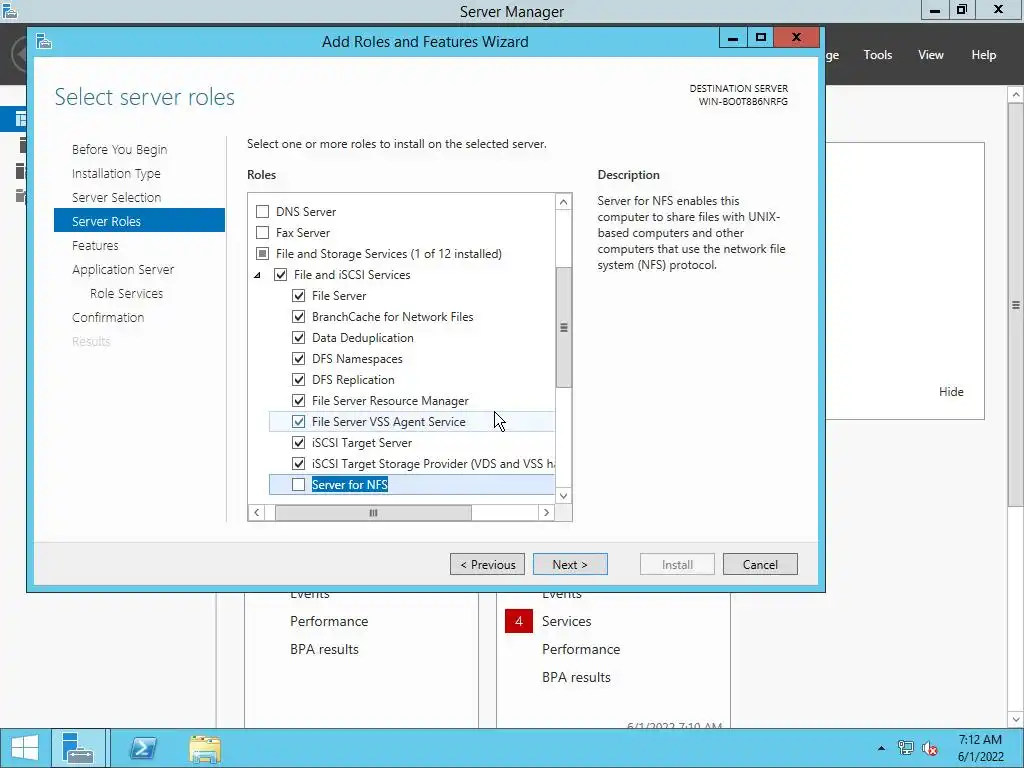1024x768 pixels.
Task: Click the wizard title bar icon
Action: point(44,42)
